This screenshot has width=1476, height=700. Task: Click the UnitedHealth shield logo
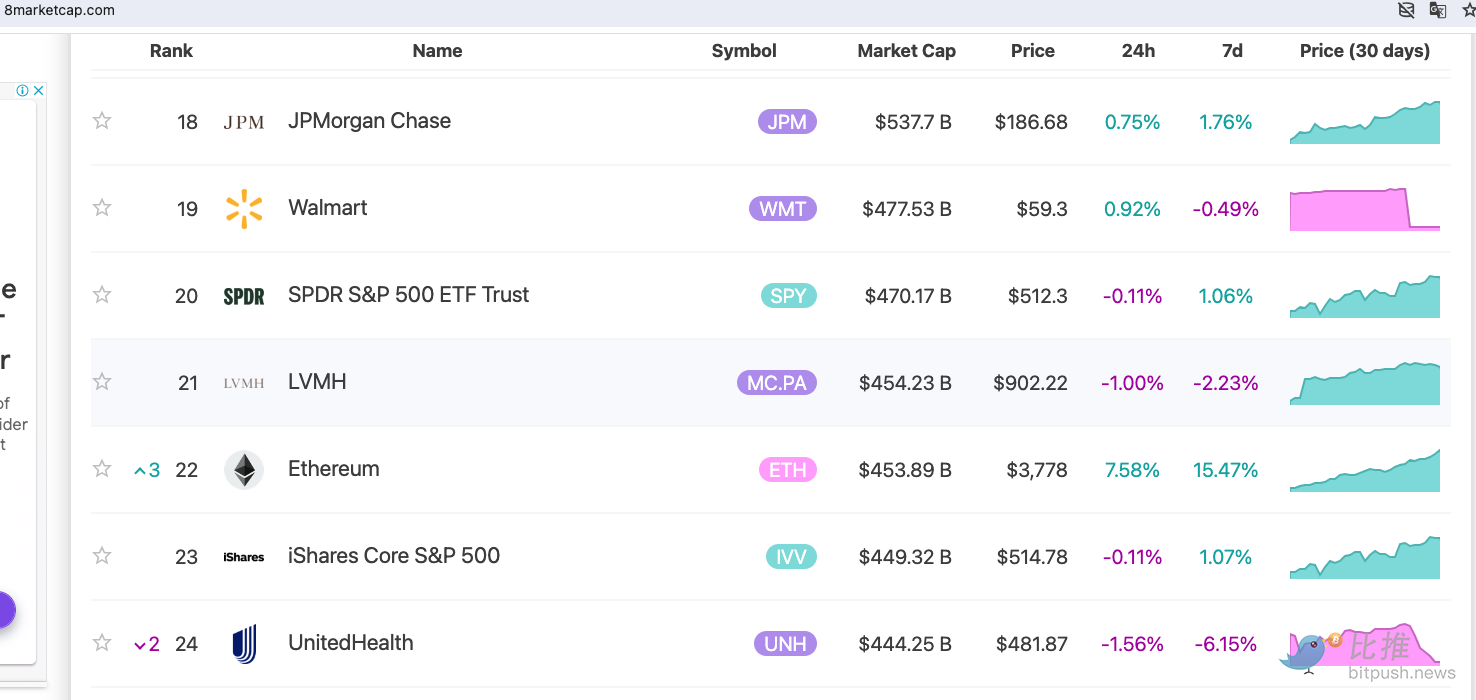243,644
